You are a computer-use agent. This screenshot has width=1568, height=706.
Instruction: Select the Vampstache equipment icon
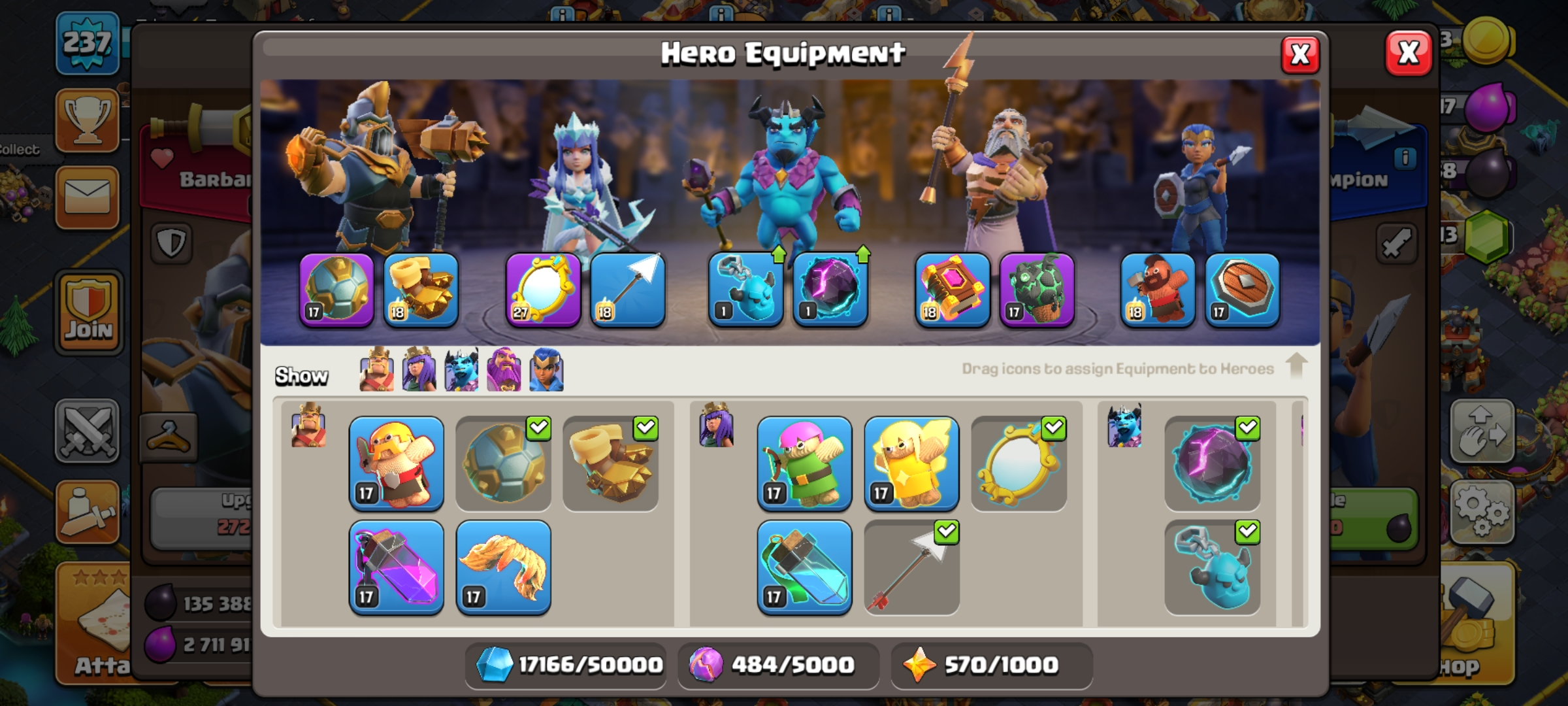point(504,568)
